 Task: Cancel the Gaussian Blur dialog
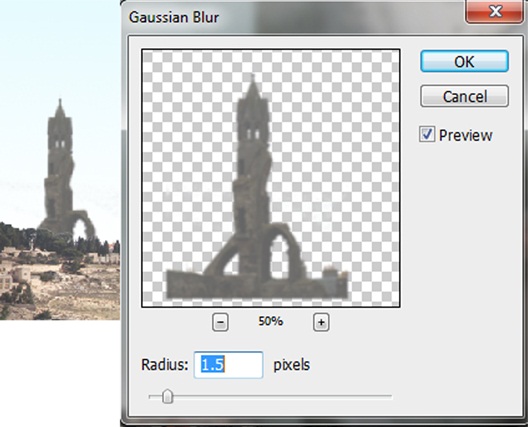pos(464,96)
